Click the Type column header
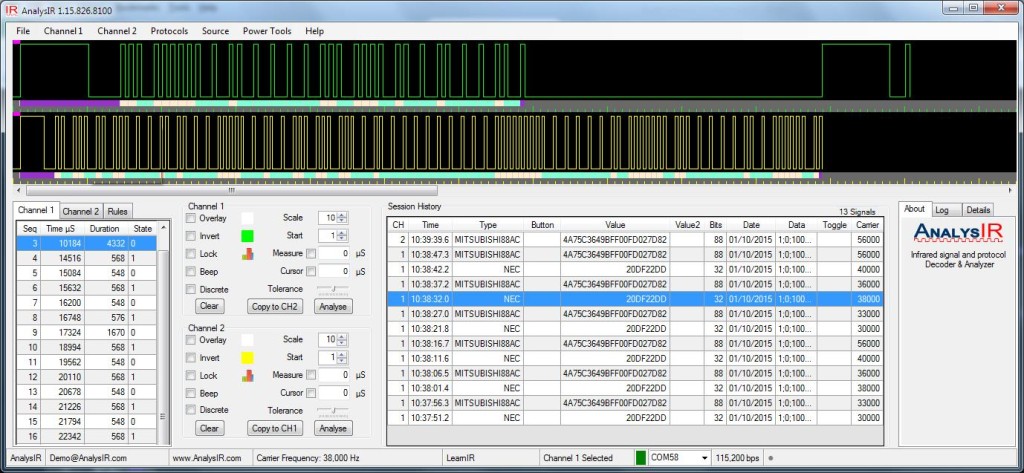 tap(487, 225)
